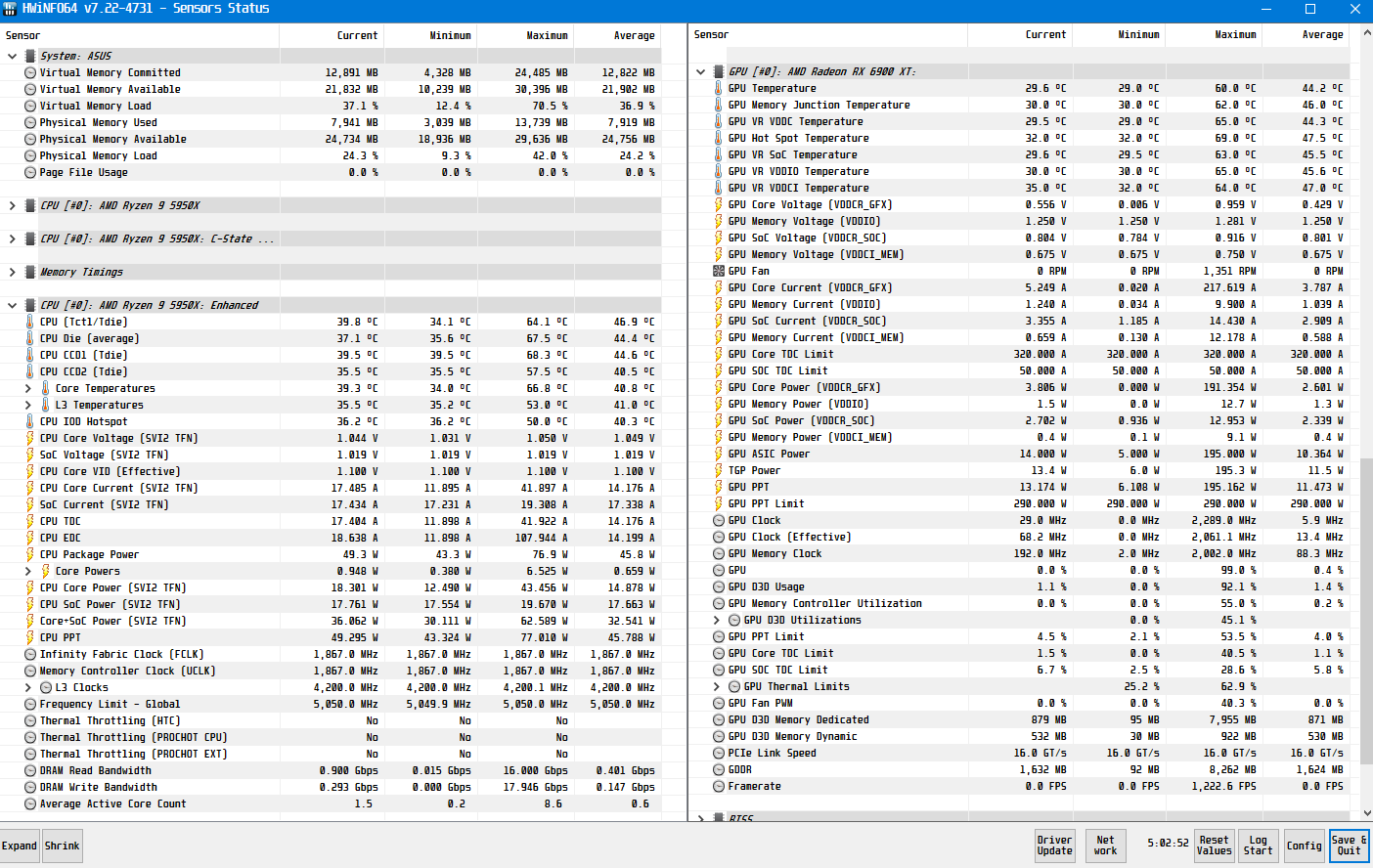Click the chip icon beside GPU [#0]: AMD Radeon RX 6900 XT

pos(719,71)
